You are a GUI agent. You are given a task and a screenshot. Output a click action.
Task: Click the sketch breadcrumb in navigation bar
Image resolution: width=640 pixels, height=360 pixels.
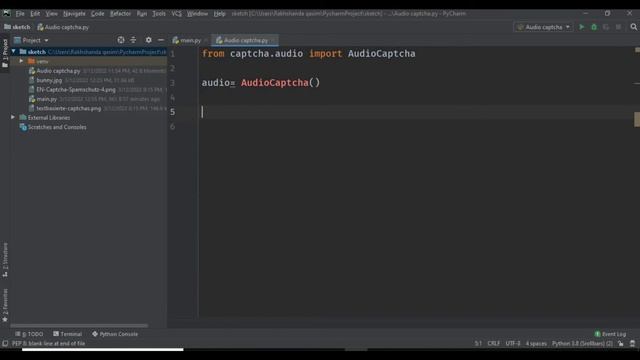[x=17, y=27]
